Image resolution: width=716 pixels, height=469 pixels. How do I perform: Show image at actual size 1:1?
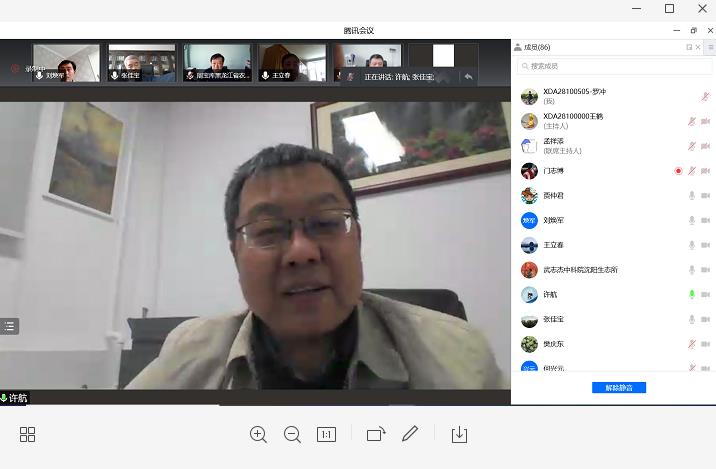(x=326, y=434)
